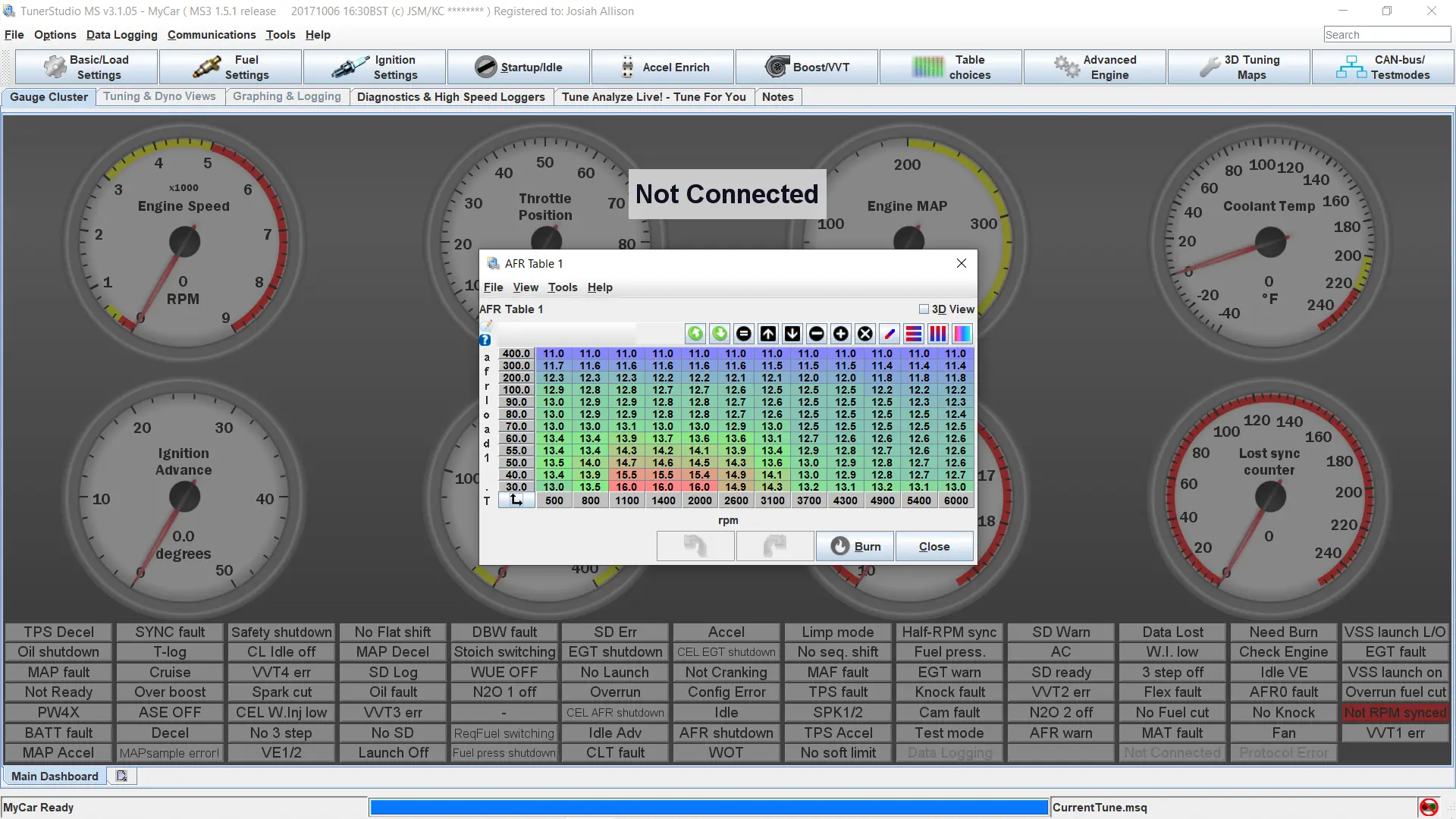Open the Fuel Settings dropdown
This screenshot has height=819, width=1456.
tap(231, 67)
